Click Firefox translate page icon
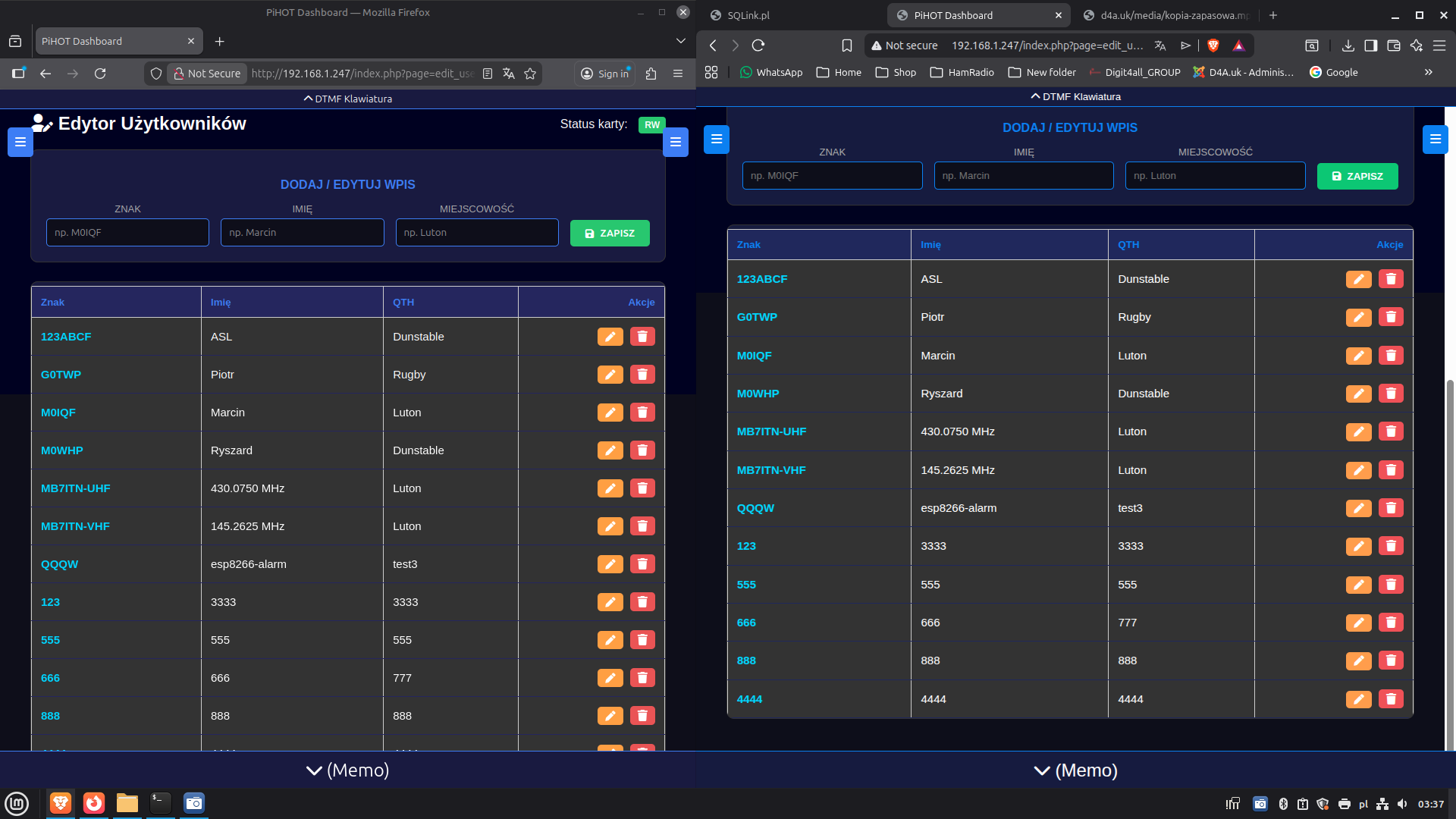The height and width of the screenshot is (819, 1456). point(509,74)
